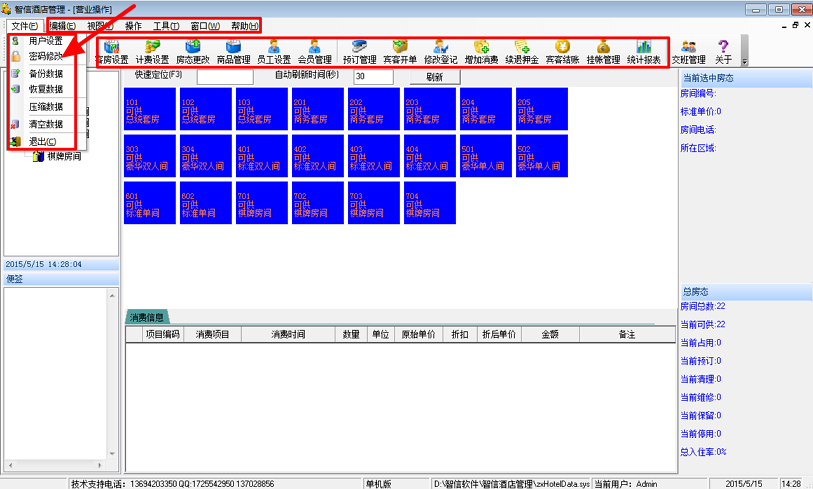Restore the inner MDI child window

(795, 25)
